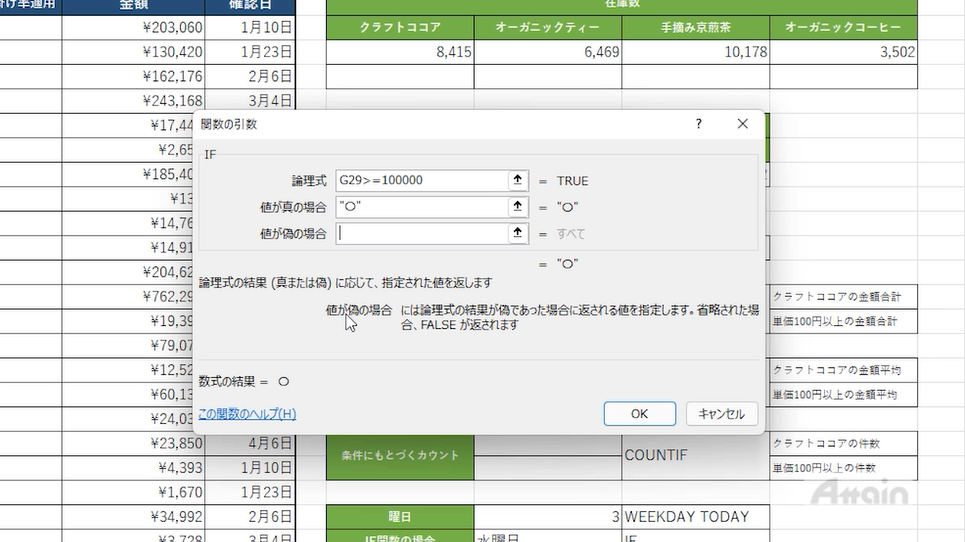This screenshot has width=965, height=542.
Task: Click range selector icon for 値が真の場合
Action: coord(518,207)
